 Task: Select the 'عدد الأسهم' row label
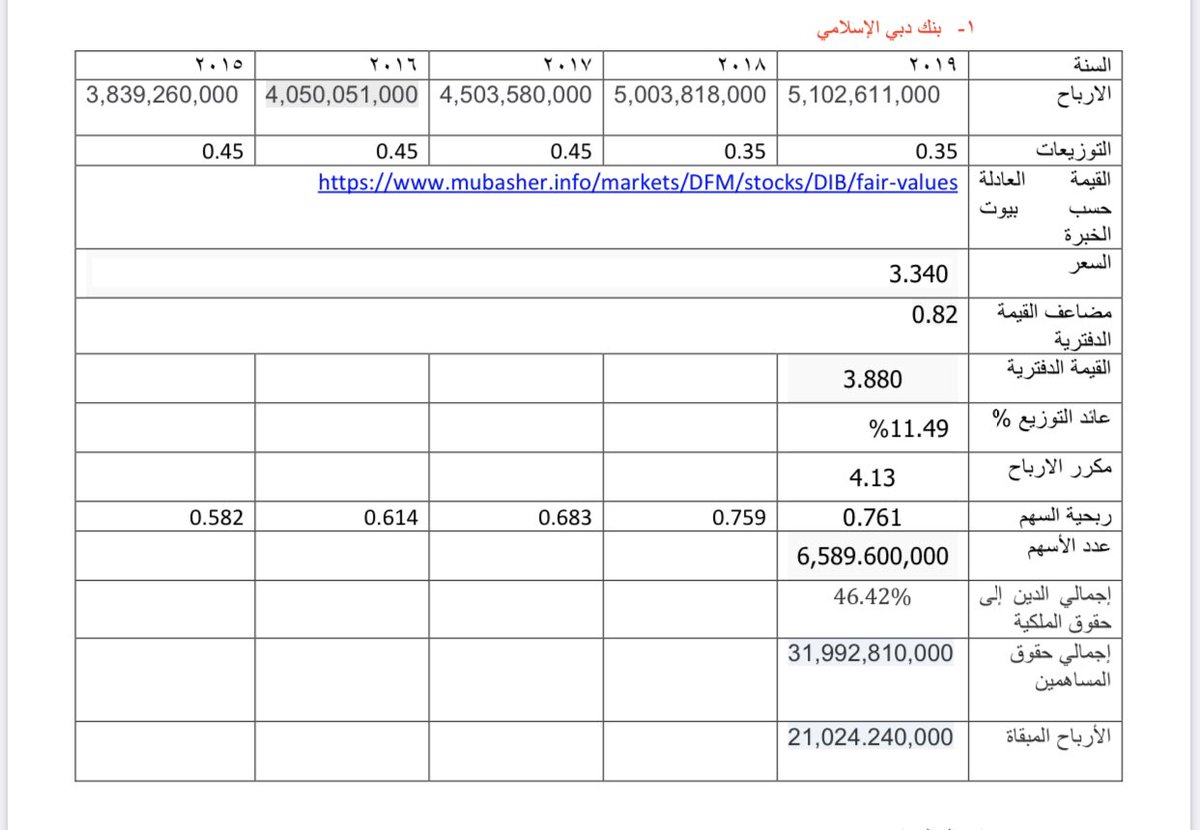(1068, 546)
